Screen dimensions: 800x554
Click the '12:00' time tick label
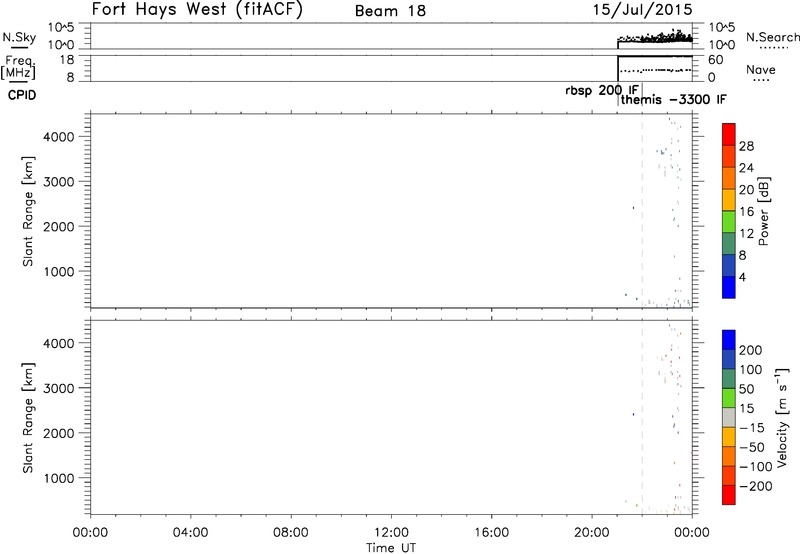[x=391, y=533]
